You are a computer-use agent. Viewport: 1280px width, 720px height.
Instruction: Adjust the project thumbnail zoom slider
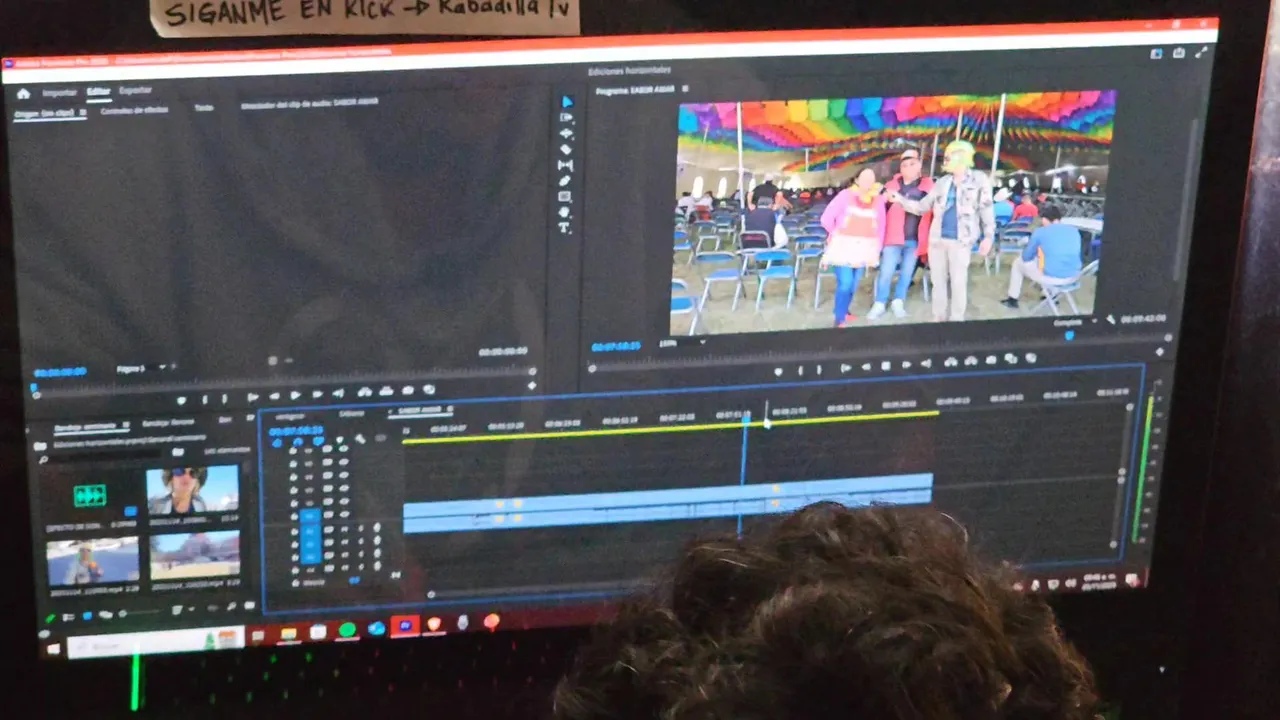[x=140, y=611]
